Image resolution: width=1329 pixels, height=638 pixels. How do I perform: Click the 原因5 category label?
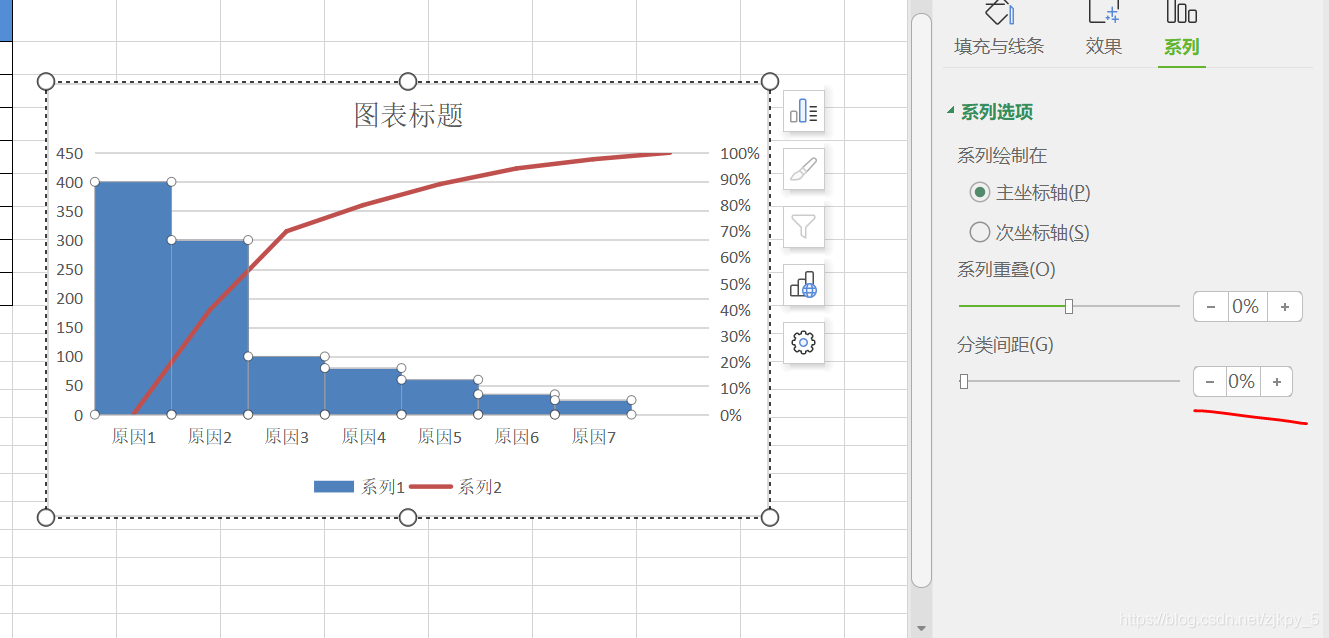click(x=440, y=437)
